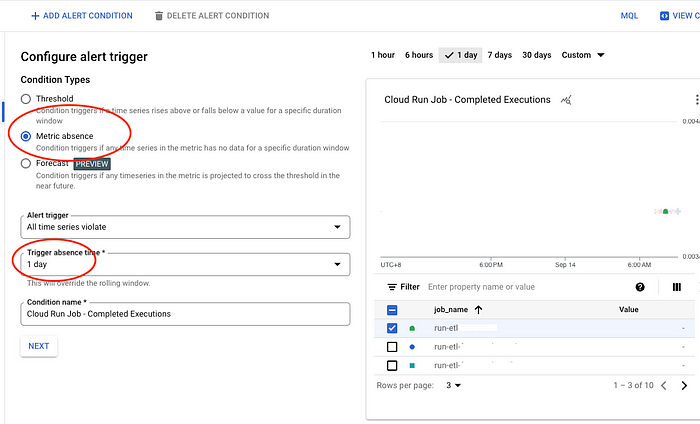Viewport: 700px width, 424px height.
Task: Click the Value column header
Action: coord(629,310)
